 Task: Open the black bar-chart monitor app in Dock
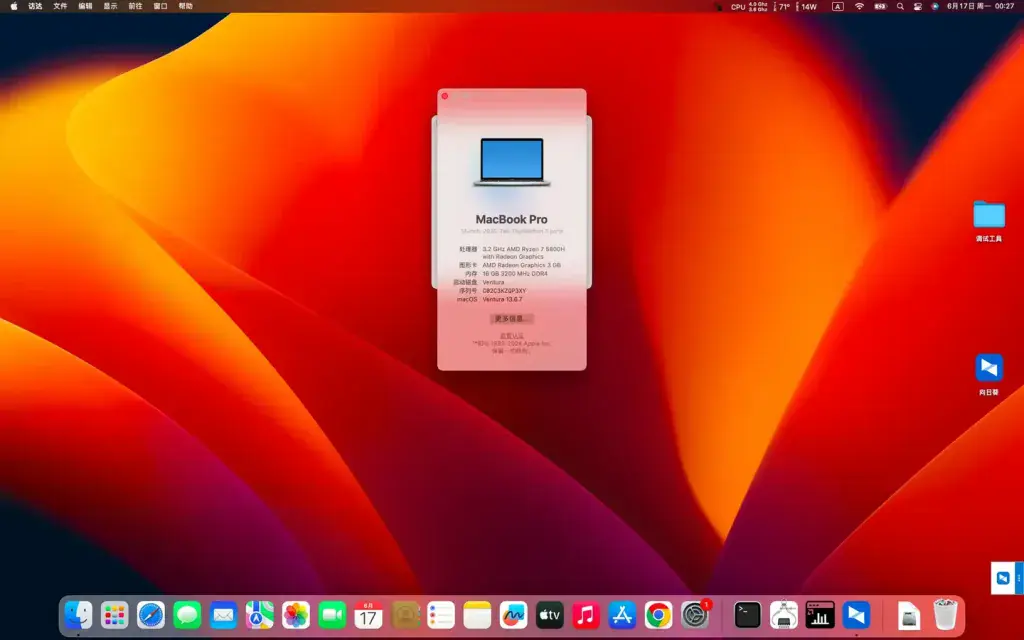pyautogui.click(x=820, y=615)
